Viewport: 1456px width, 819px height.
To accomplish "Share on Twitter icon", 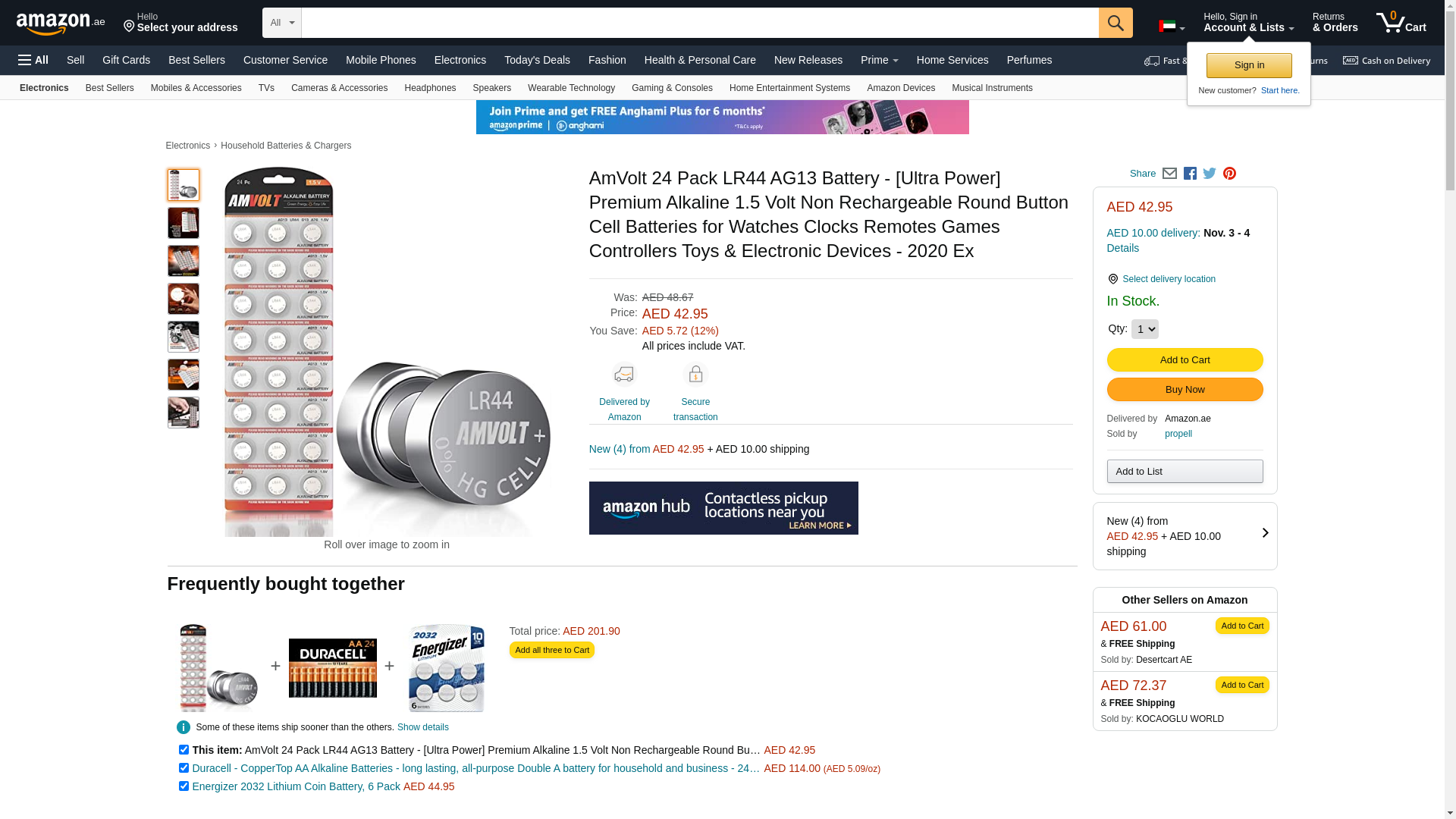I will point(1210,174).
